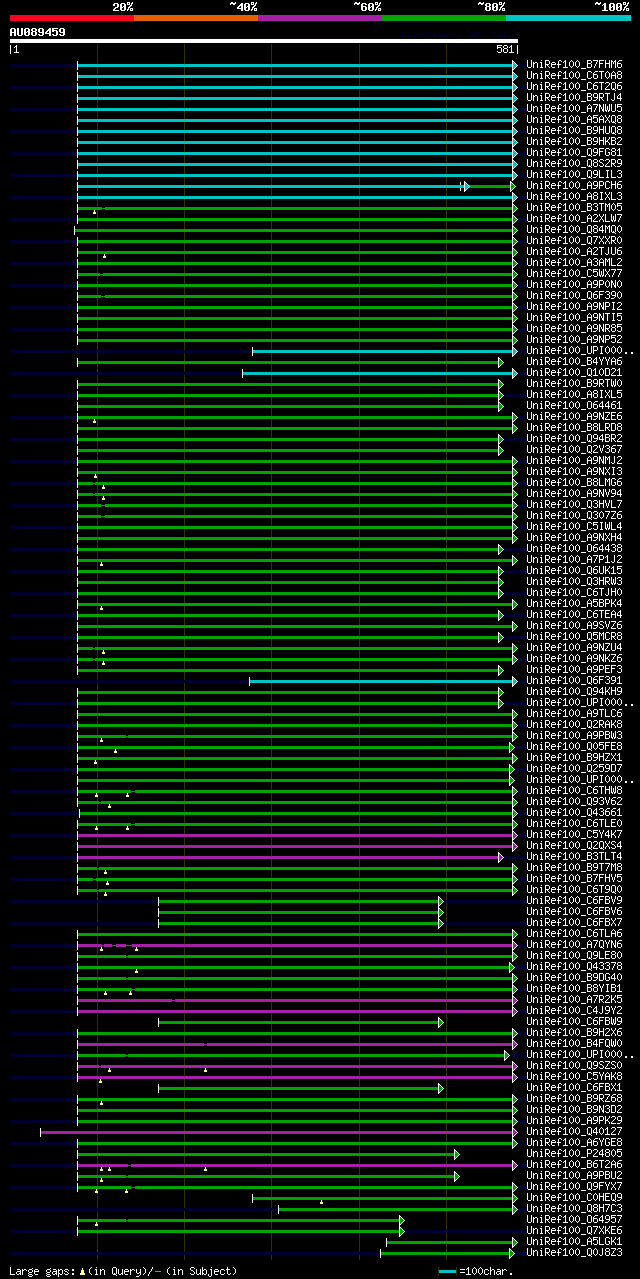Choose the UniRef100_A9NR85 entry
This screenshot has height=1279, width=640.
tap(574, 328)
